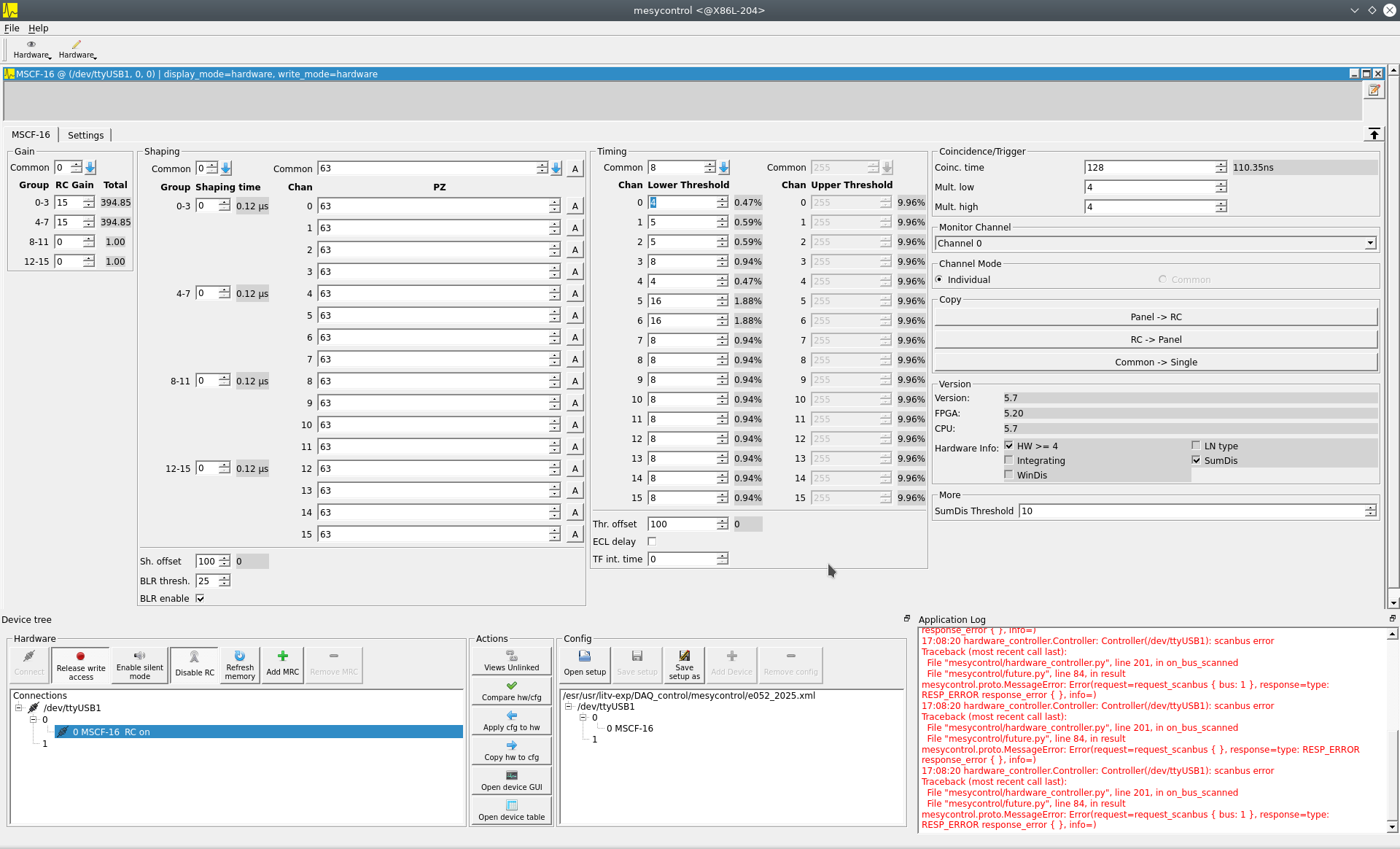Click Add MRC button

(282, 665)
